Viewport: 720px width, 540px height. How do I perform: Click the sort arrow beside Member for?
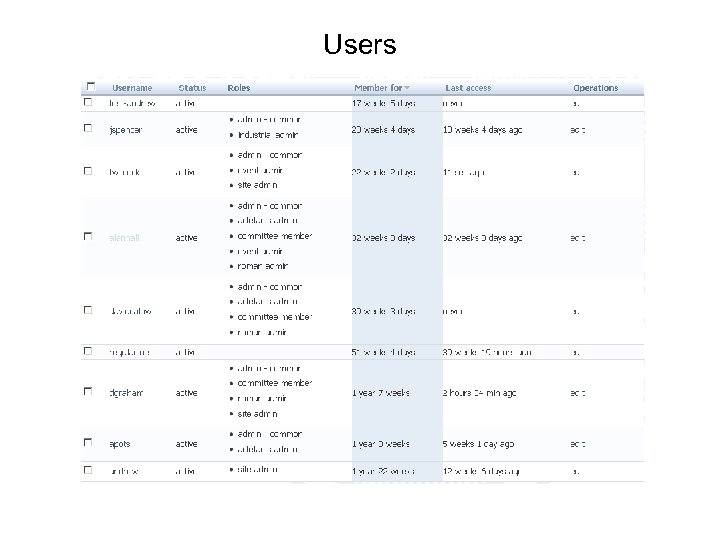(x=407, y=87)
